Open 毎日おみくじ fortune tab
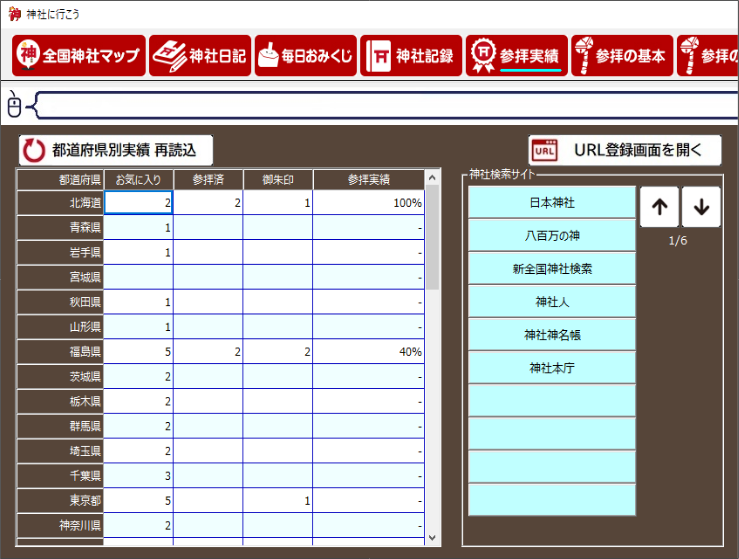This screenshot has width=739, height=559. (x=305, y=56)
